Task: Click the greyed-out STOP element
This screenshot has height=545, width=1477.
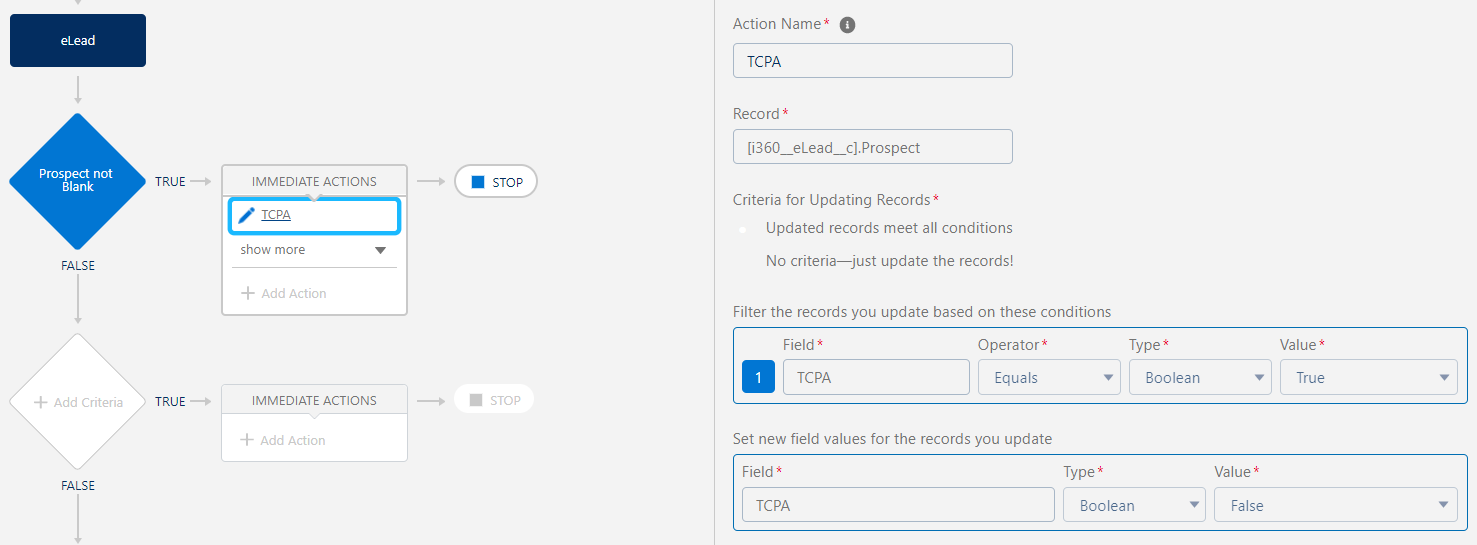Action: (494, 400)
